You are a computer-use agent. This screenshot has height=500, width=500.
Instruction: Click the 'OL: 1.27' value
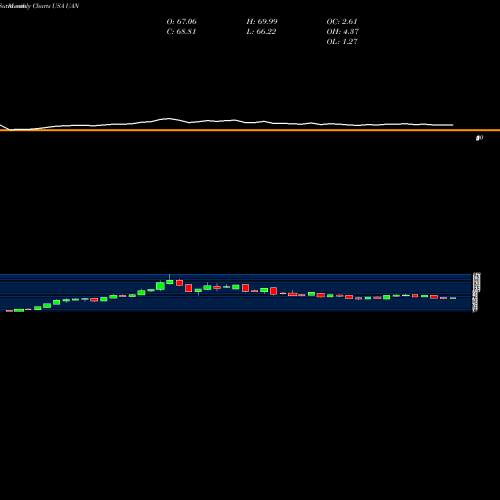[342, 42]
